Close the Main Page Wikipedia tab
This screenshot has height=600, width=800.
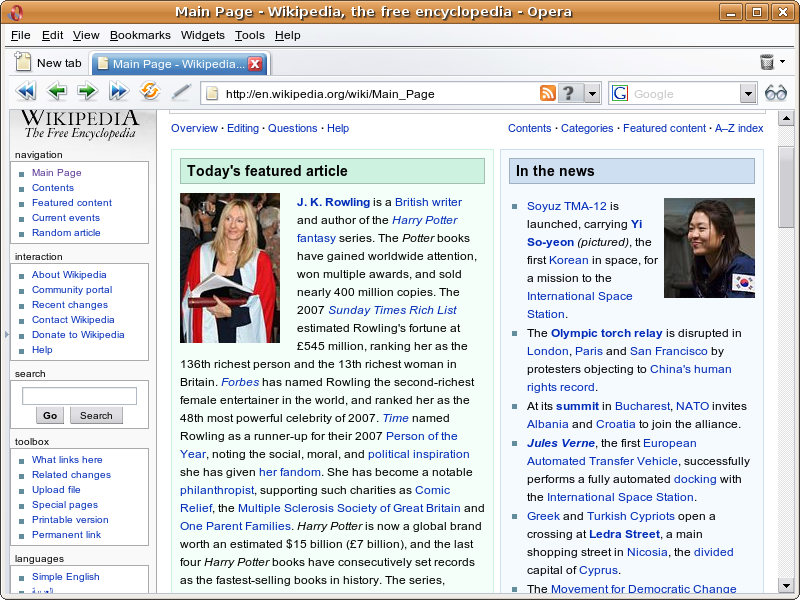click(x=255, y=64)
